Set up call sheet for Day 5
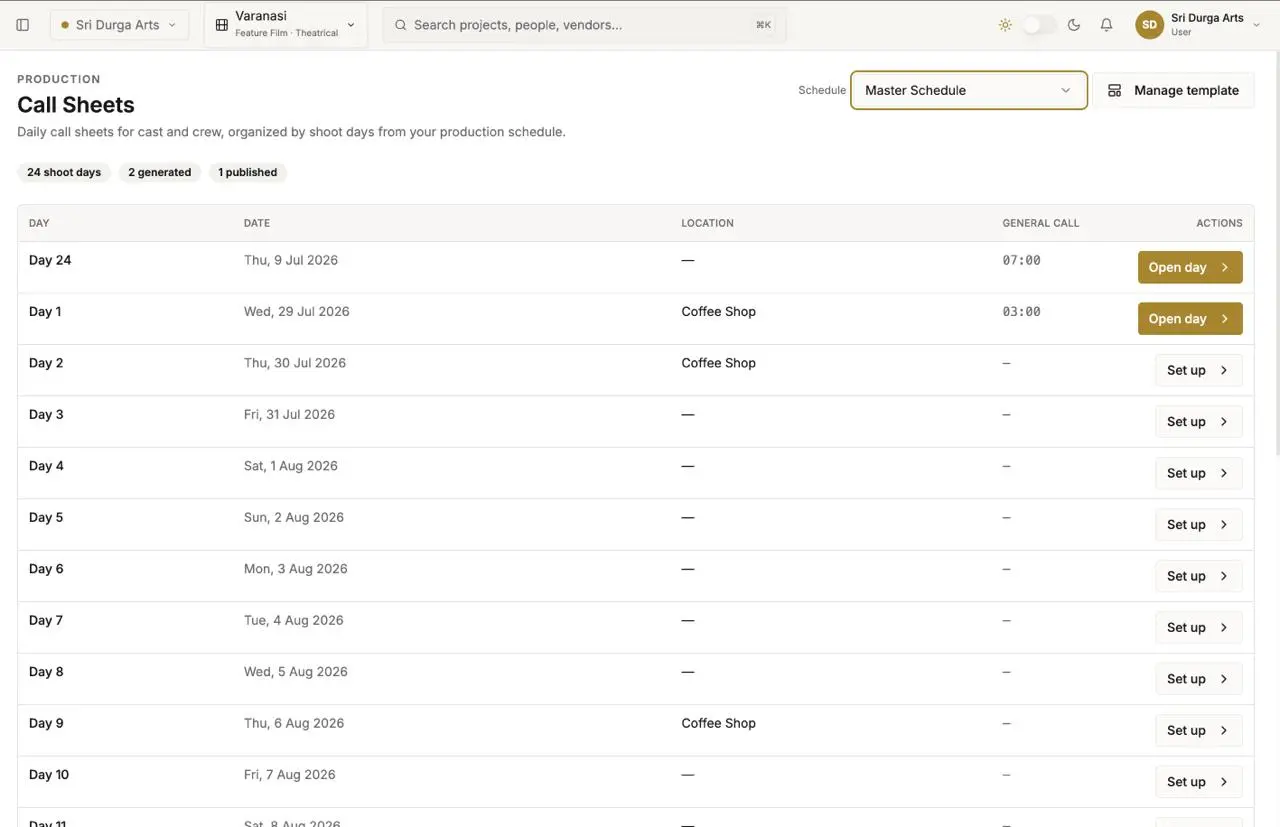 coord(1198,525)
